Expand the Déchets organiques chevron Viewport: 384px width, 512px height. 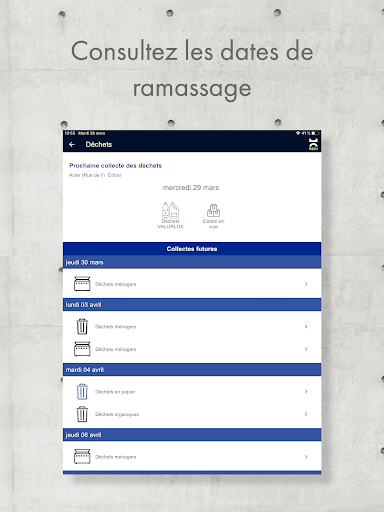pyautogui.click(x=306, y=414)
